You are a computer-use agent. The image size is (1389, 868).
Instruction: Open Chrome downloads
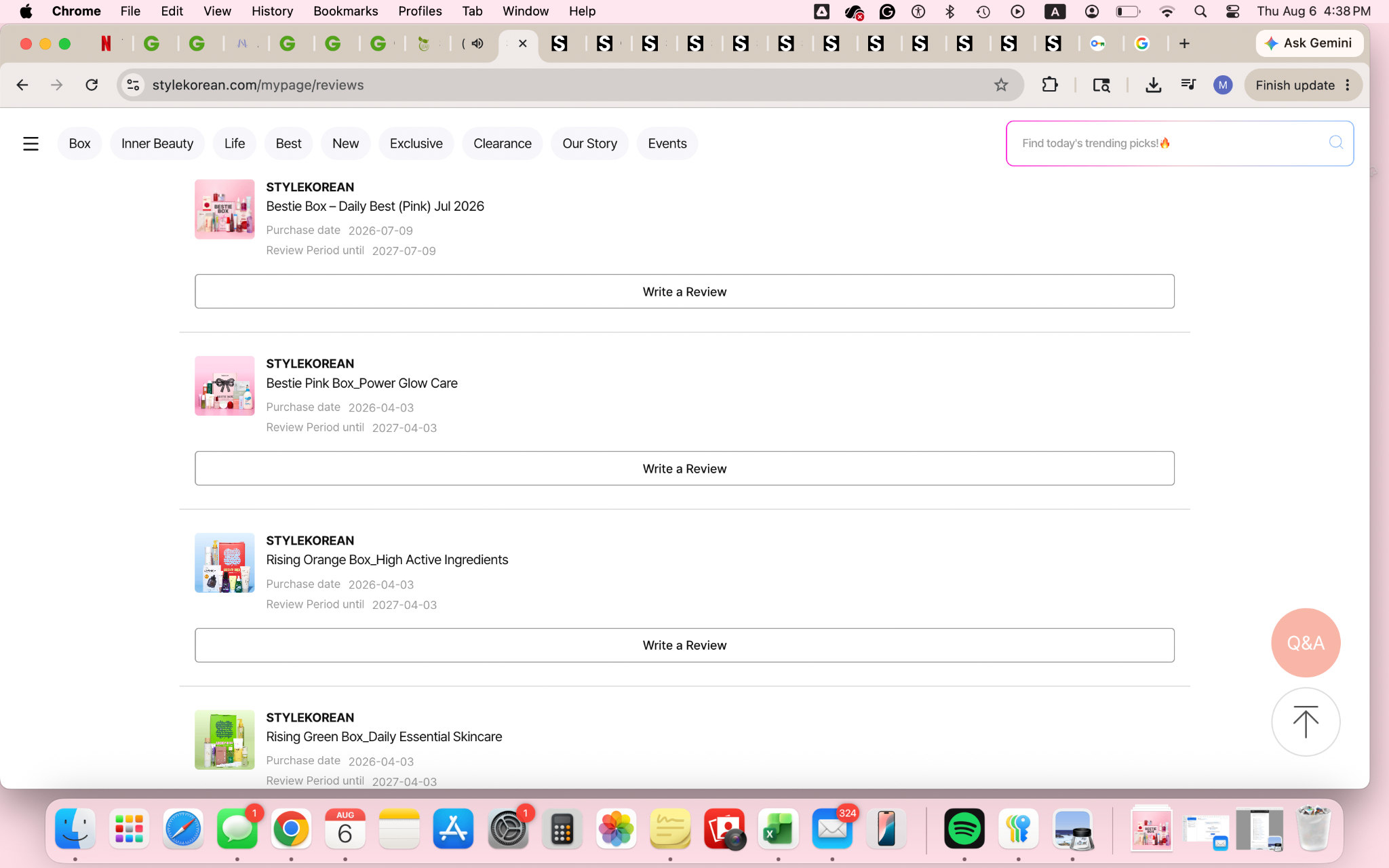[x=1153, y=85]
